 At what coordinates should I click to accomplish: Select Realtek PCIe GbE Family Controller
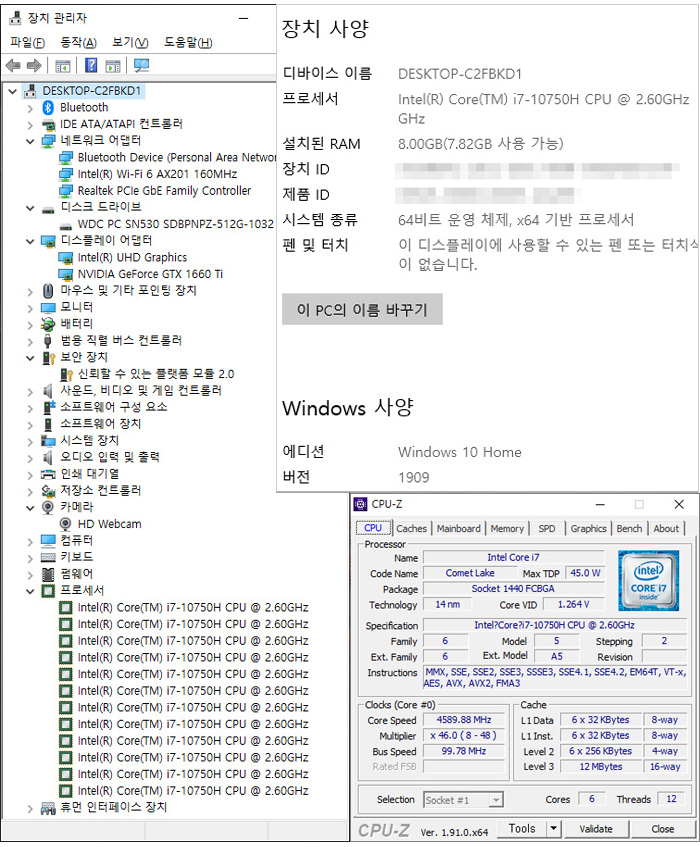coord(164,191)
